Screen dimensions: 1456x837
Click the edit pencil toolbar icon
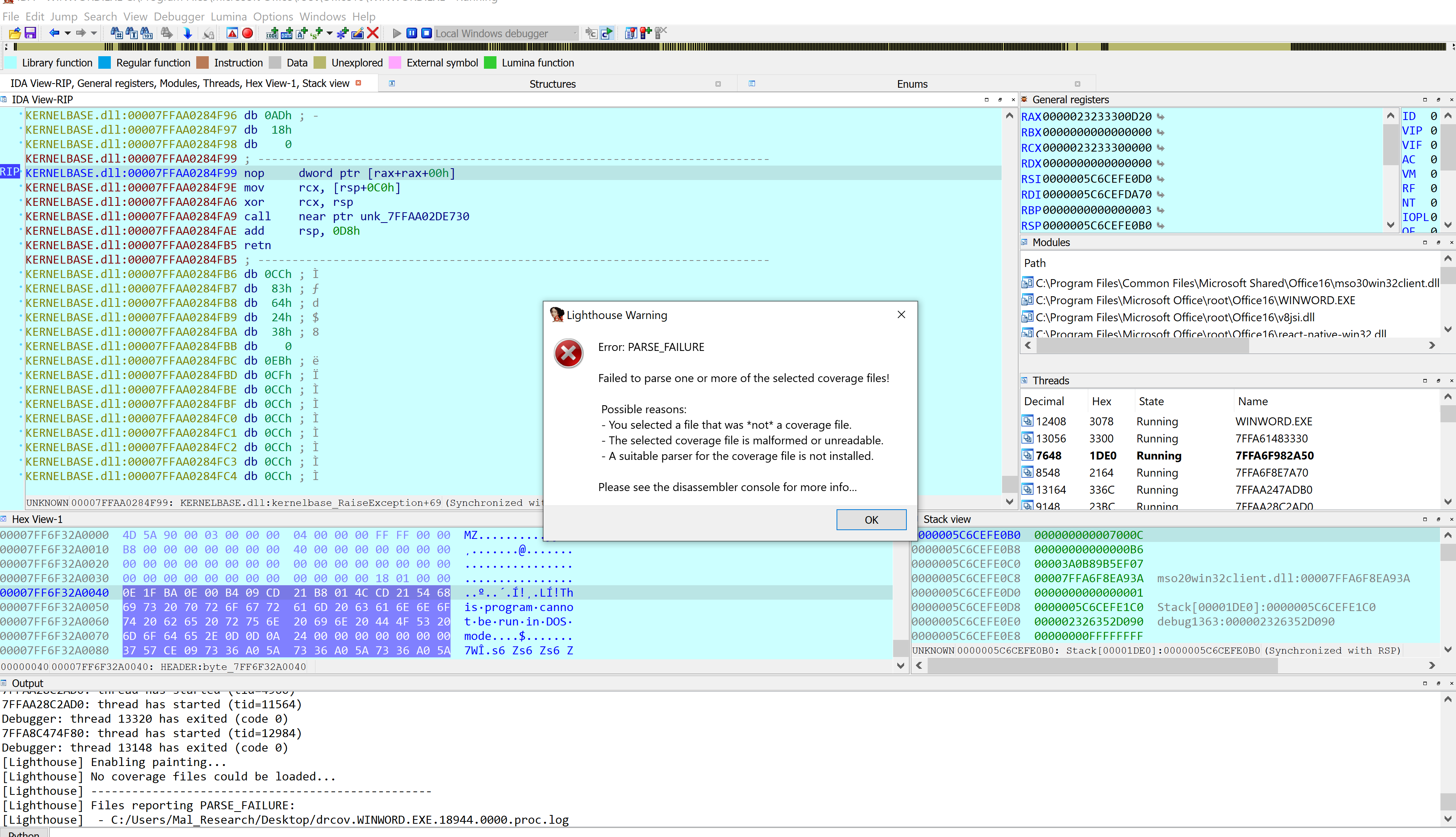[358, 33]
